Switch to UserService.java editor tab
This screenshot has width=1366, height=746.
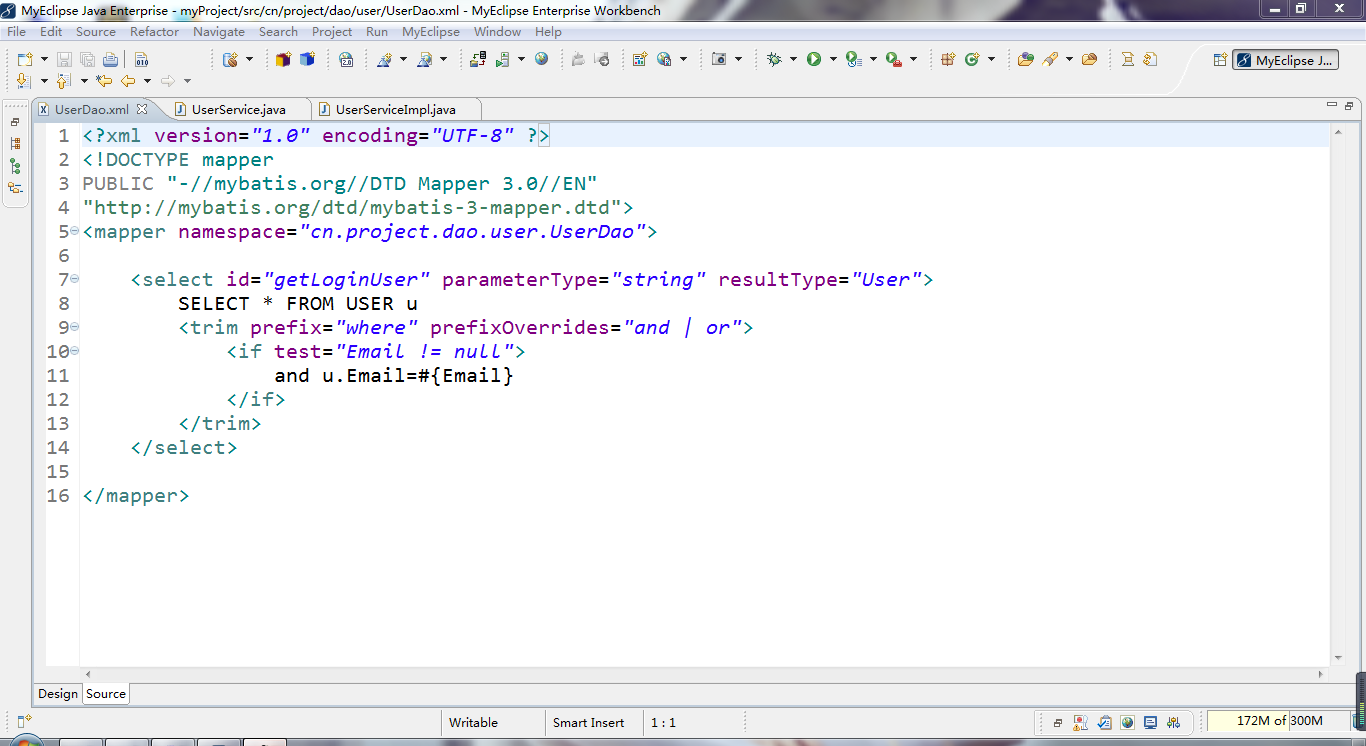(x=238, y=109)
